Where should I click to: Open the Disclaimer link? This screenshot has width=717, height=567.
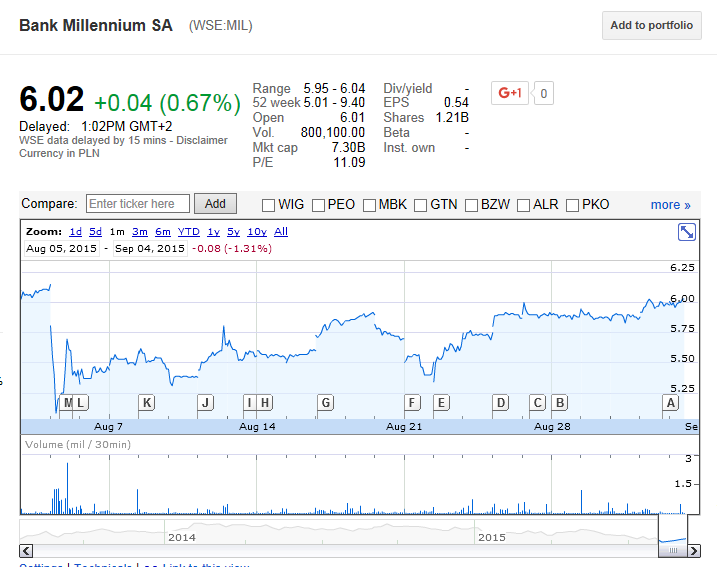pos(202,140)
